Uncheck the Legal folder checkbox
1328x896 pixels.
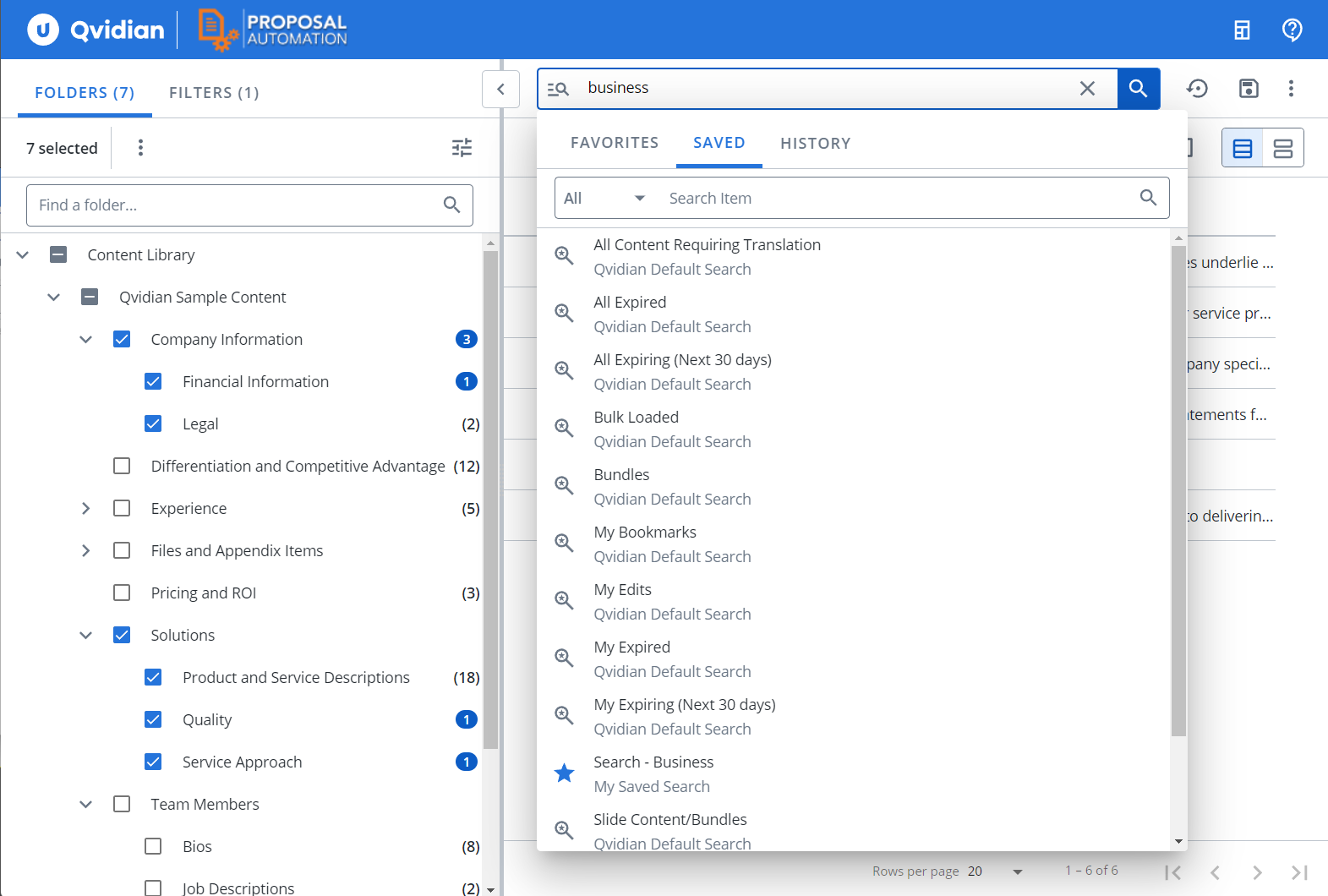[x=153, y=423]
